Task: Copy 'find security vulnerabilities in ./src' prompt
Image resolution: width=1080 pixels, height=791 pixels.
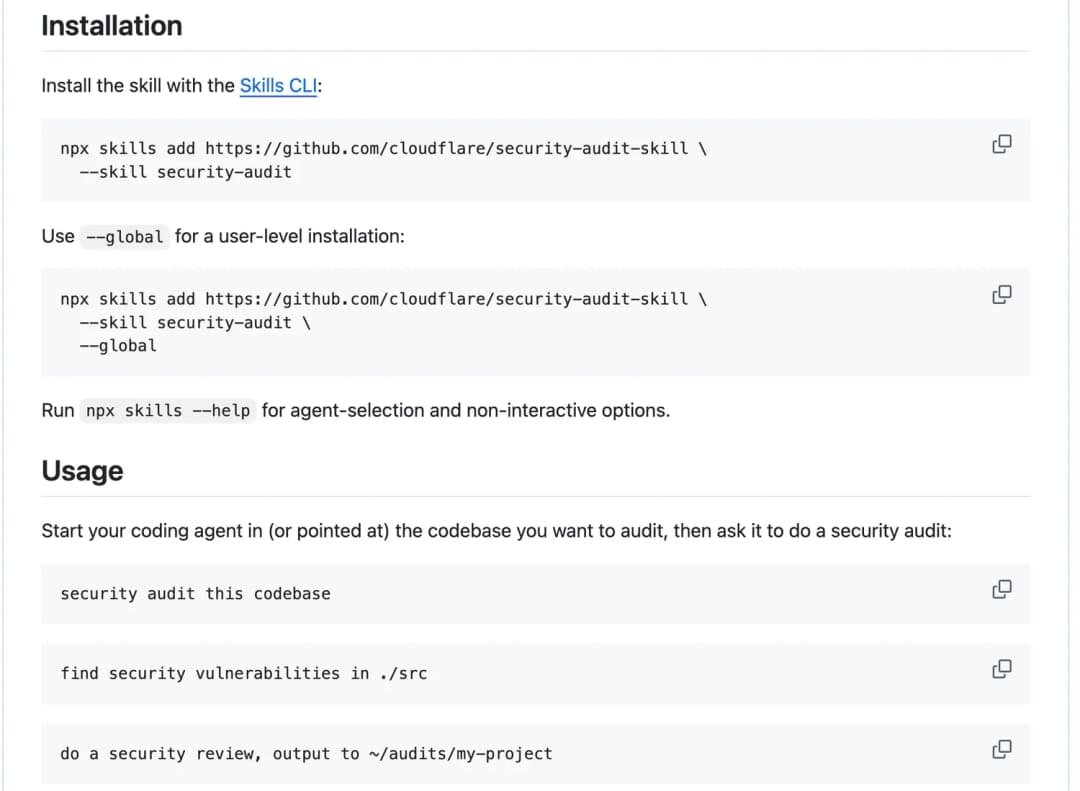Action: tap(1001, 669)
